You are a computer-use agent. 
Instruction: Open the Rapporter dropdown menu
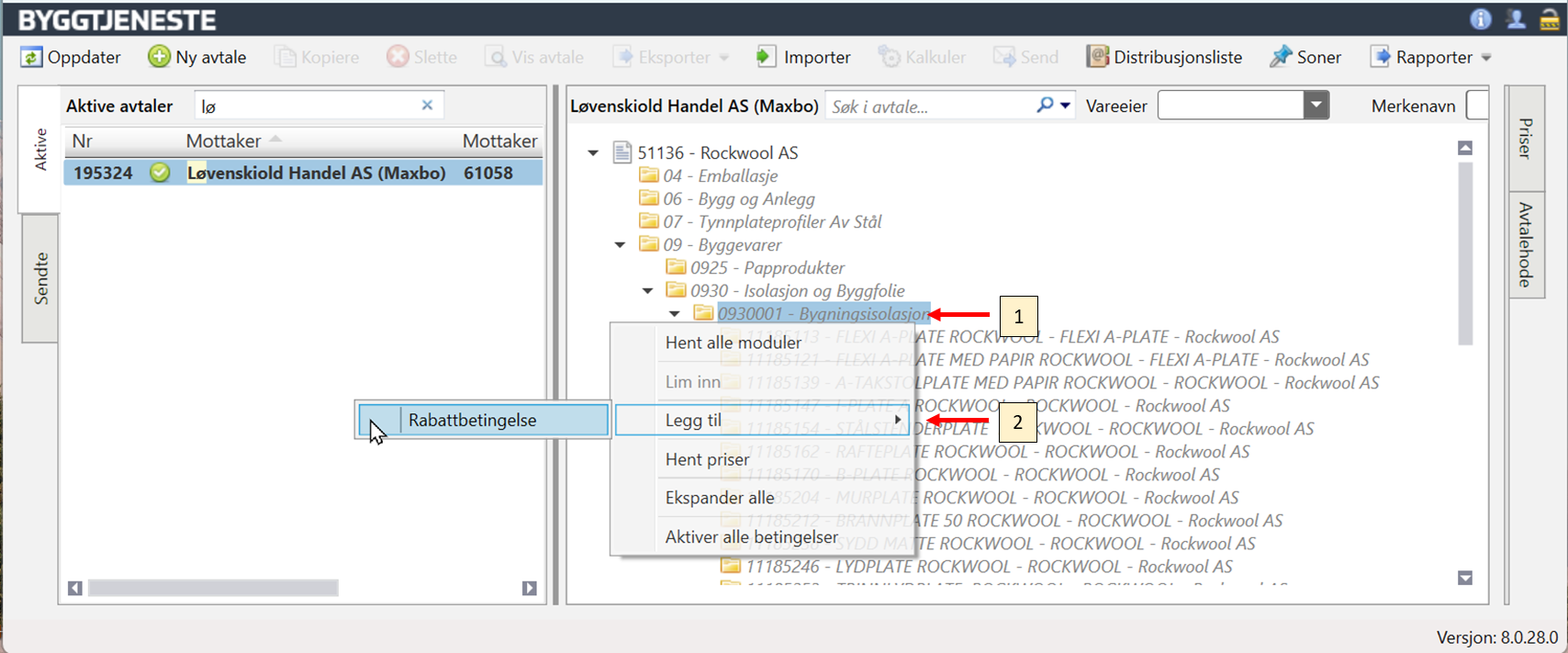point(1485,58)
